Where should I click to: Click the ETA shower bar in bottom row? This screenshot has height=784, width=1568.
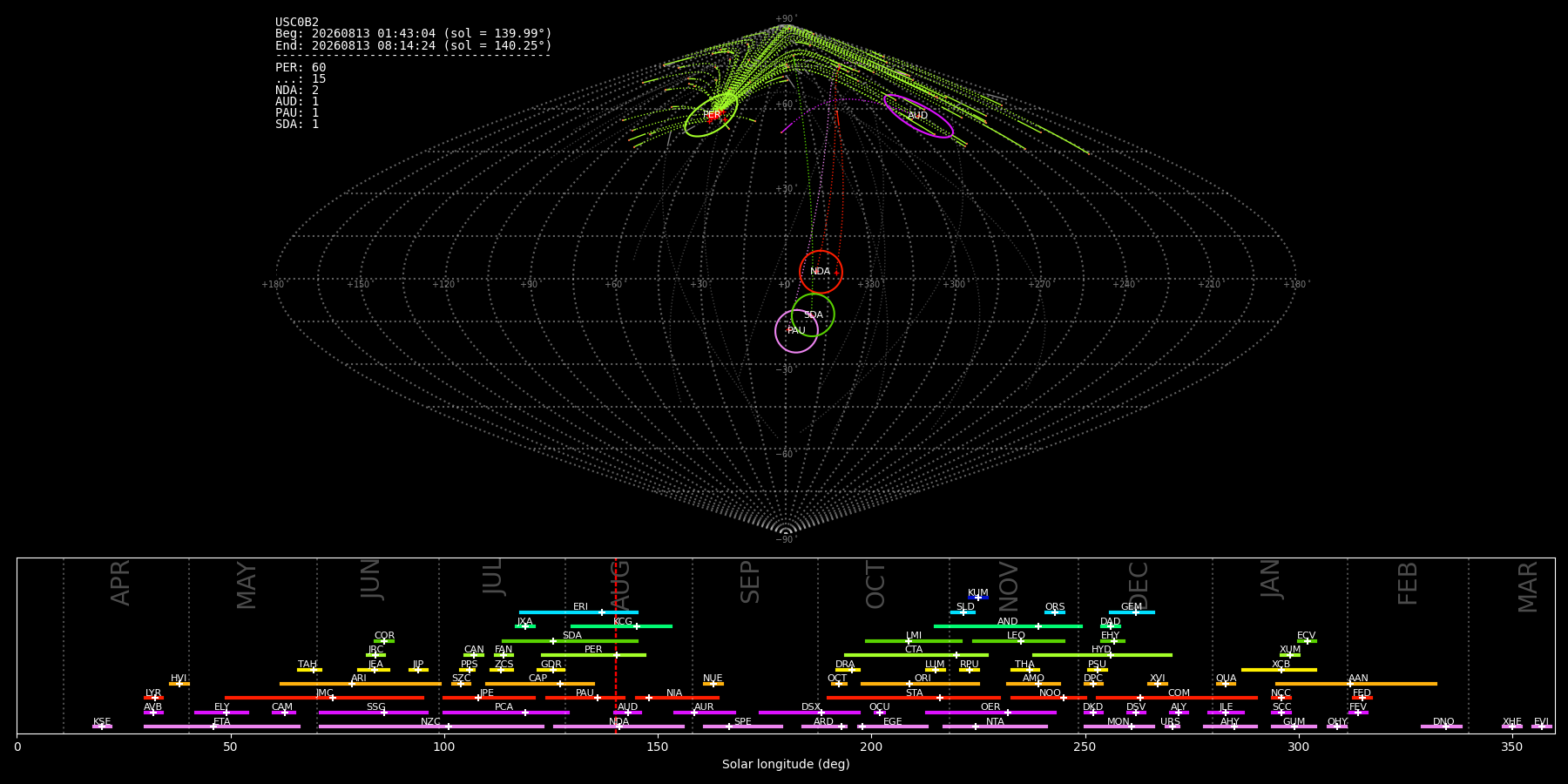[222, 727]
